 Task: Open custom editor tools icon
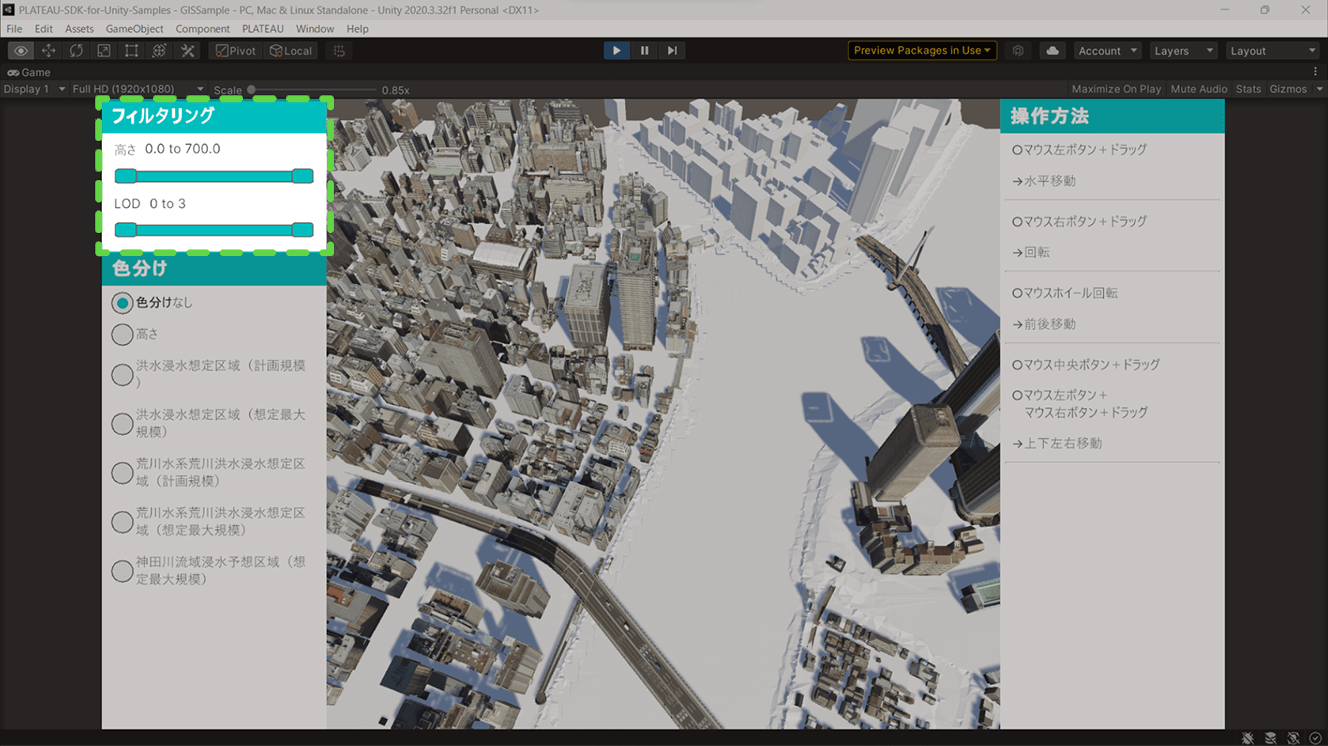coord(187,51)
